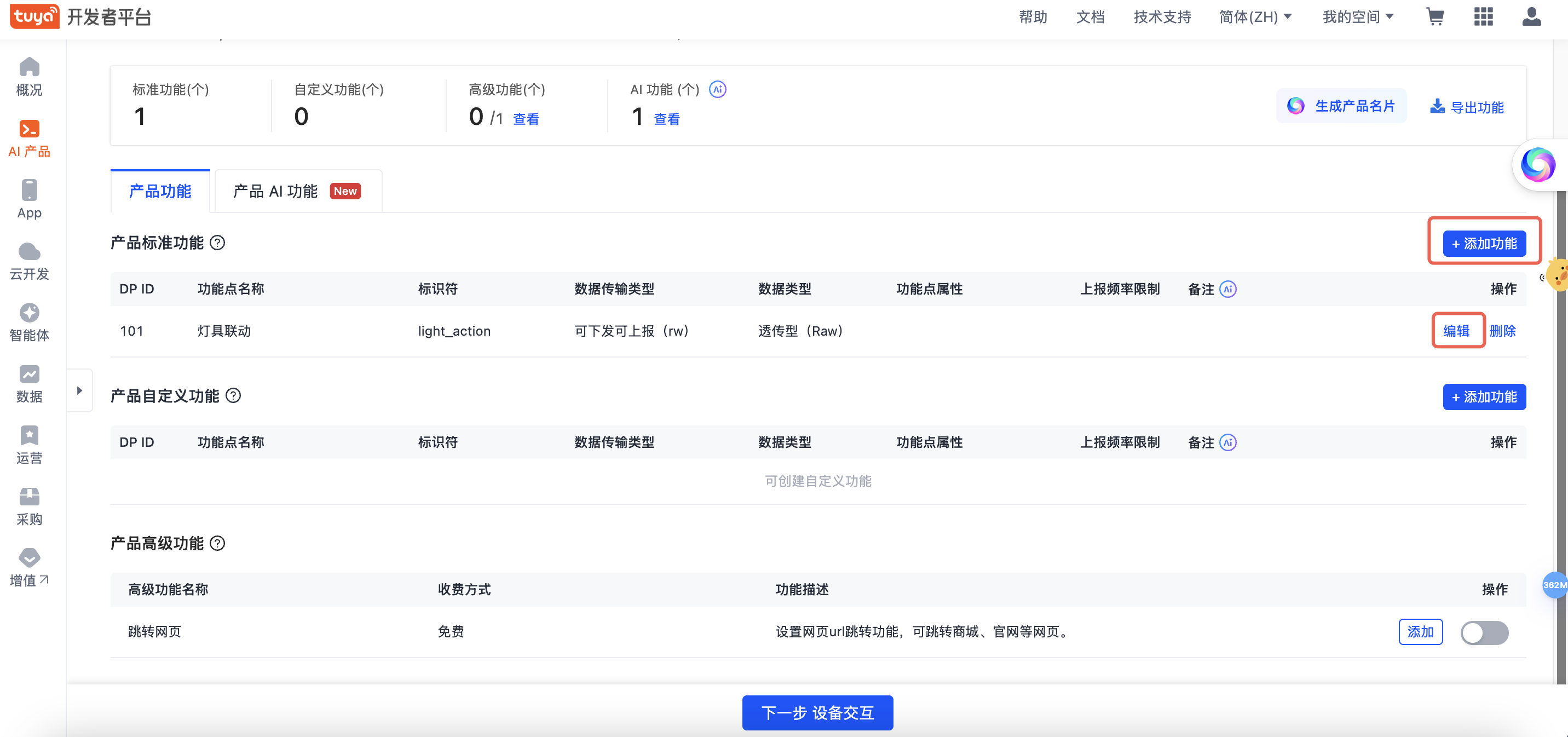
Task: Click the light_action identifier cell
Action: [454, 331]
